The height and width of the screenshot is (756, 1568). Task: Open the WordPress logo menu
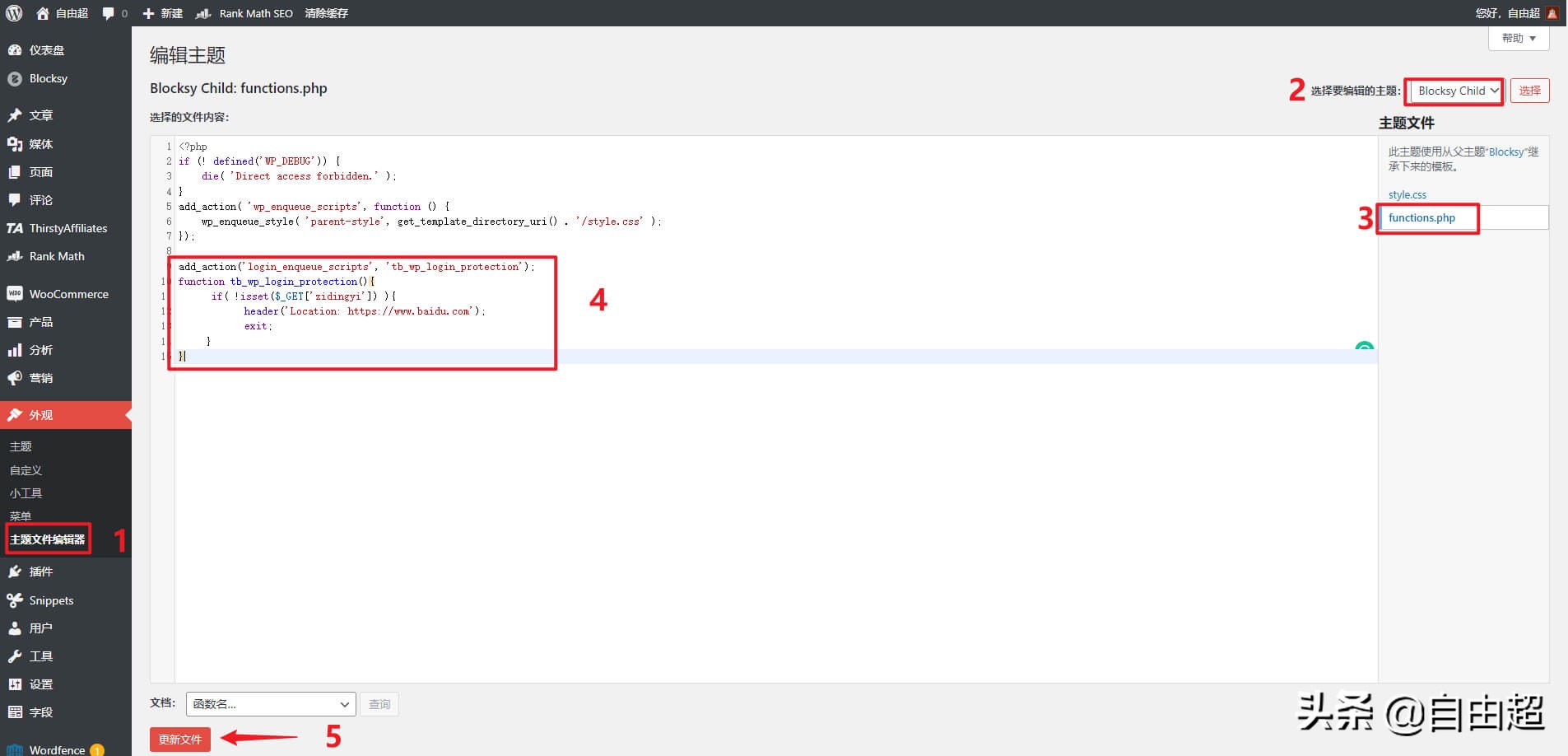click(13, 13)
